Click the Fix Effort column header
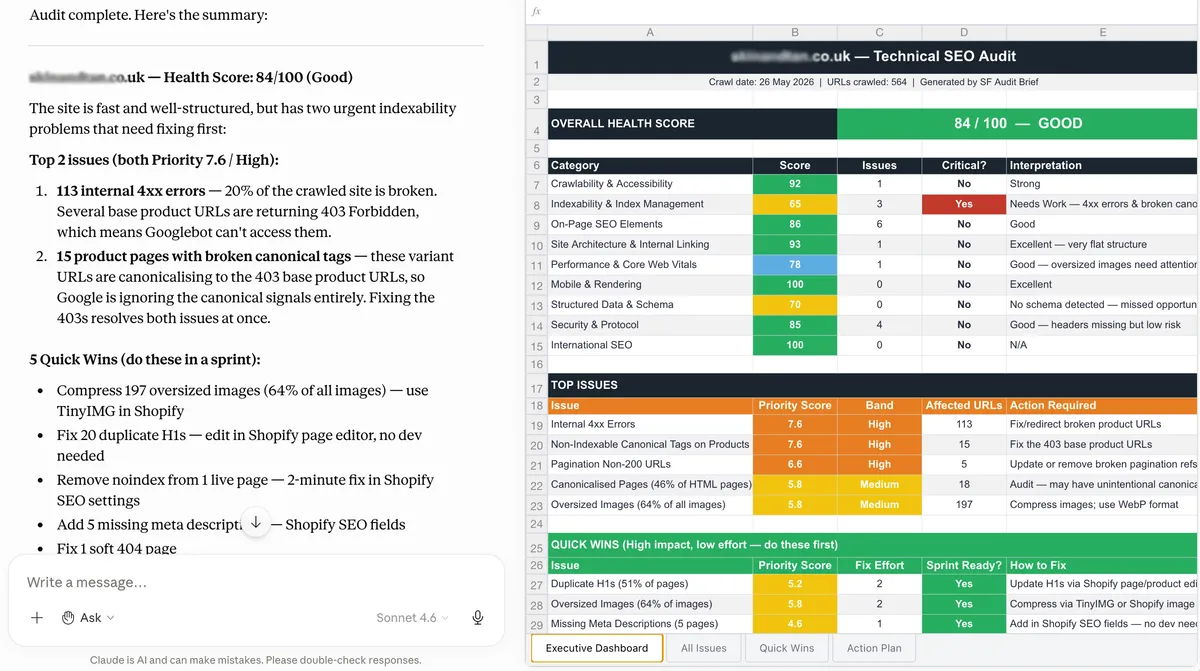Viewport: 1200px width, 671px height. coord(879,565)
